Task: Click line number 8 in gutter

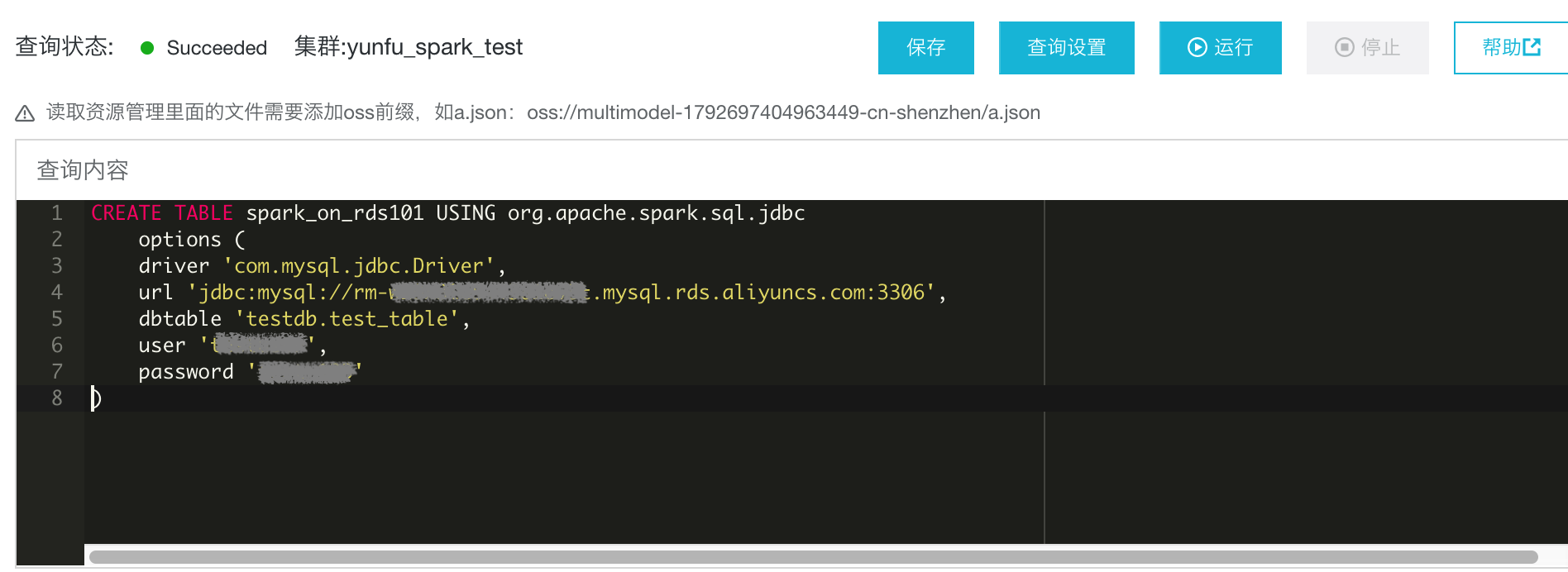Action: 57,398
